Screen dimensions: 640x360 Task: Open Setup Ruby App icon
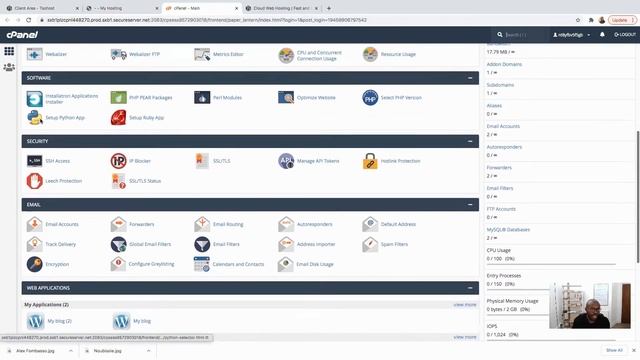click(118, 118)
